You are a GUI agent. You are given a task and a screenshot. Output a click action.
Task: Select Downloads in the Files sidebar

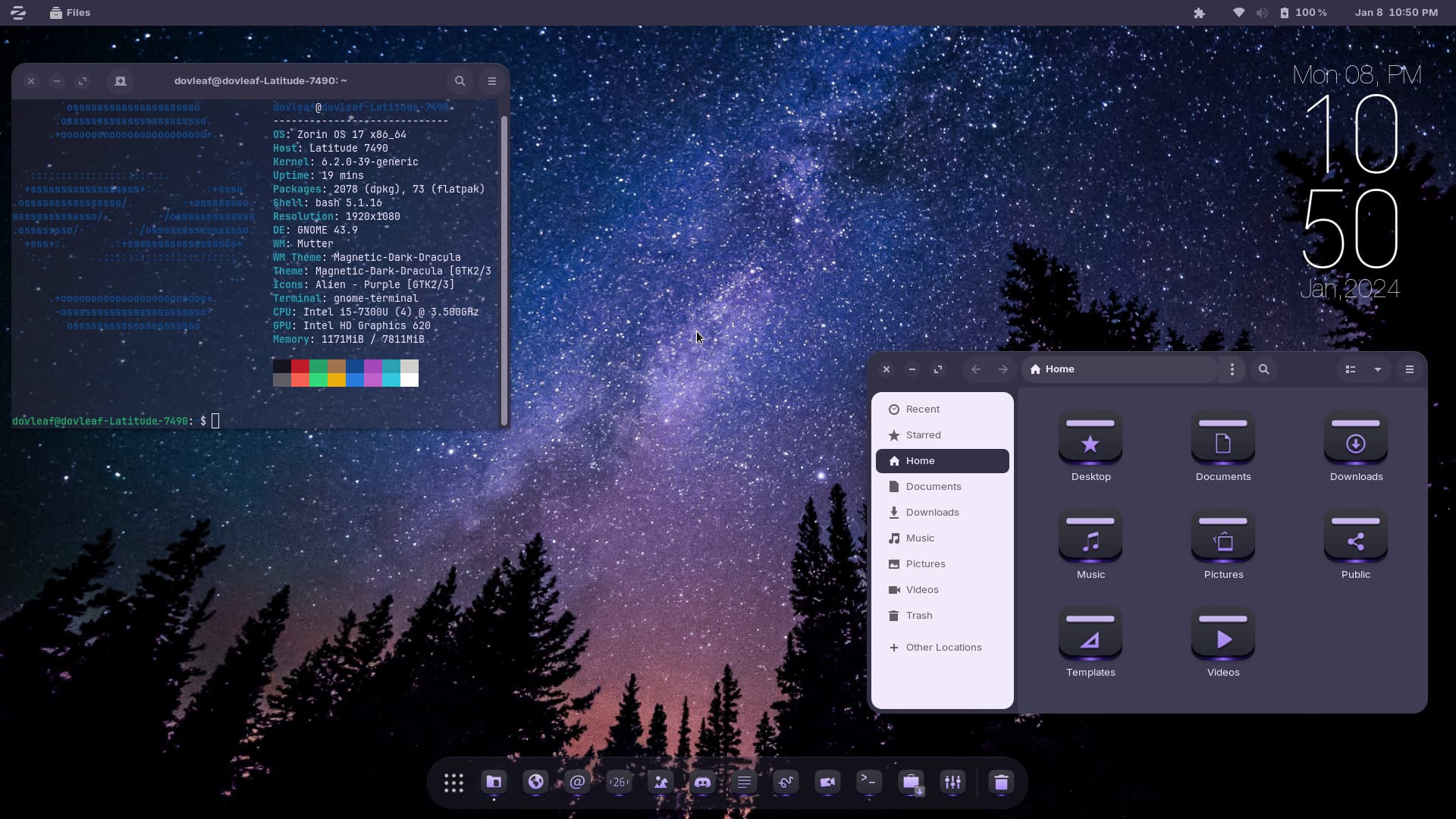[x=932, y=513]
